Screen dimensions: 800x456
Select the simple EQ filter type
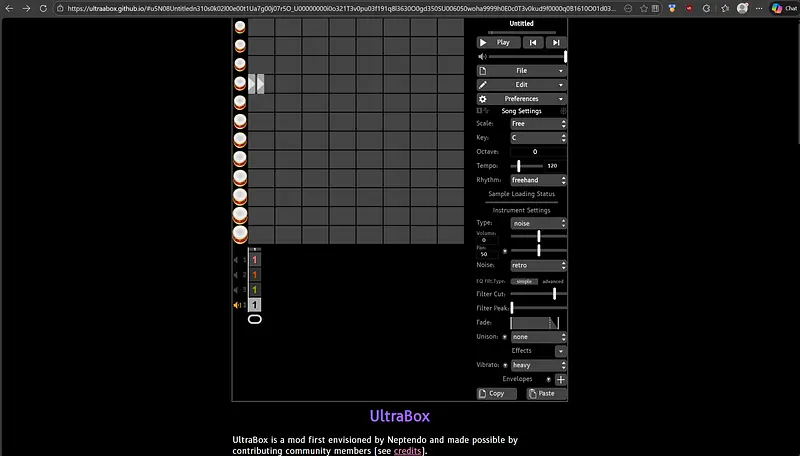(x=523, y=282)
